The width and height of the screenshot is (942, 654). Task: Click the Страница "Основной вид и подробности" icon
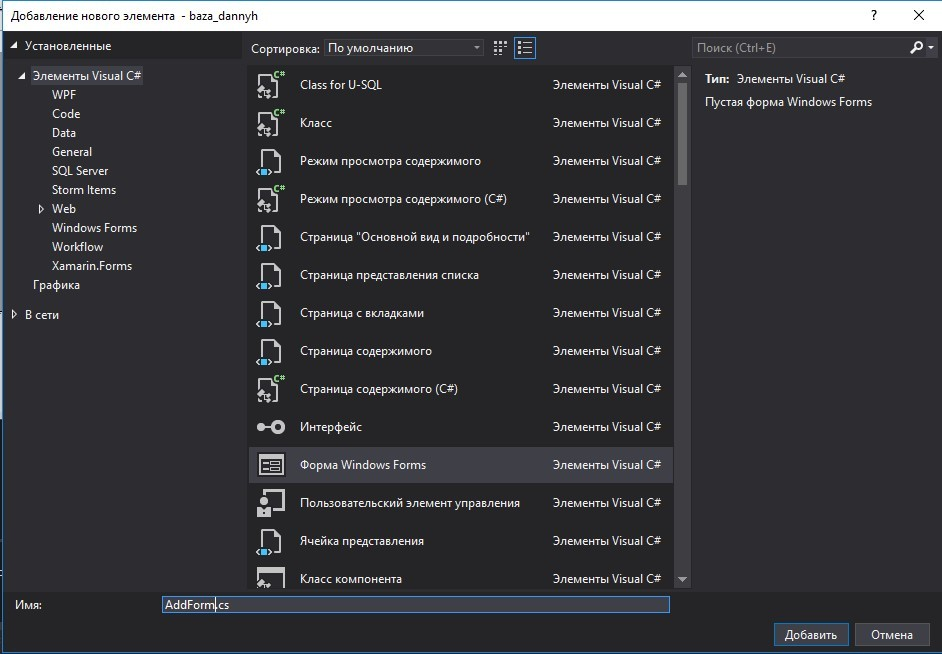(269, 237)
